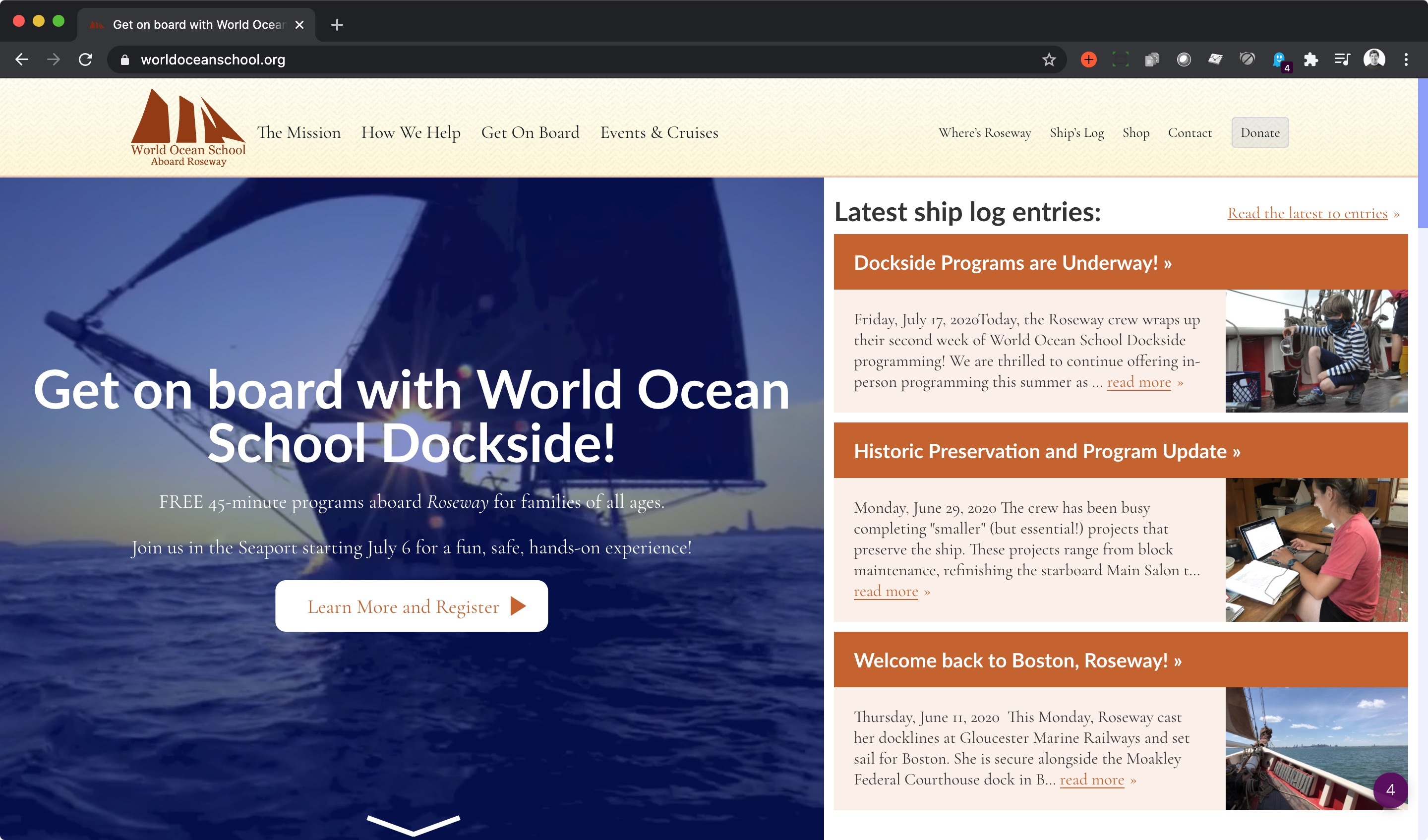Open the Ship's Log page
This screenshot has height=840, width=1428.
(1076, 132)
